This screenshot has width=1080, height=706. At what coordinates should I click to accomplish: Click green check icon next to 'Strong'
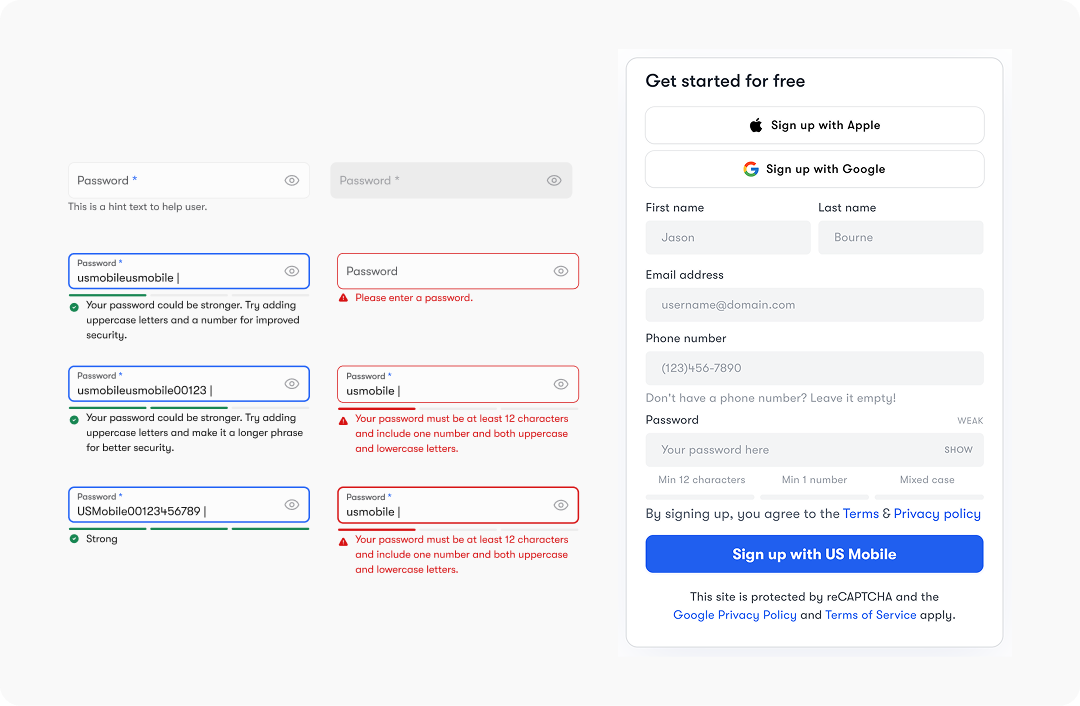[x=74, y=539]
